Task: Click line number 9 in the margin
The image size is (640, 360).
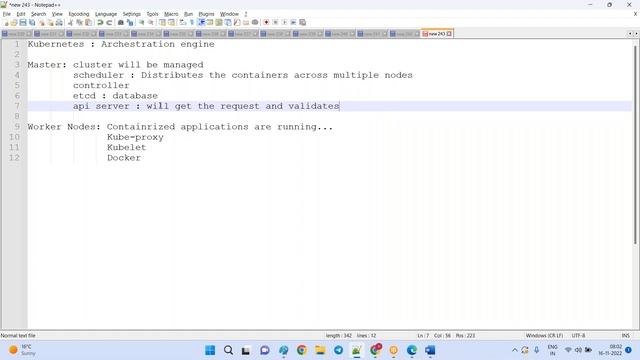Action: [x=17, y=127]
